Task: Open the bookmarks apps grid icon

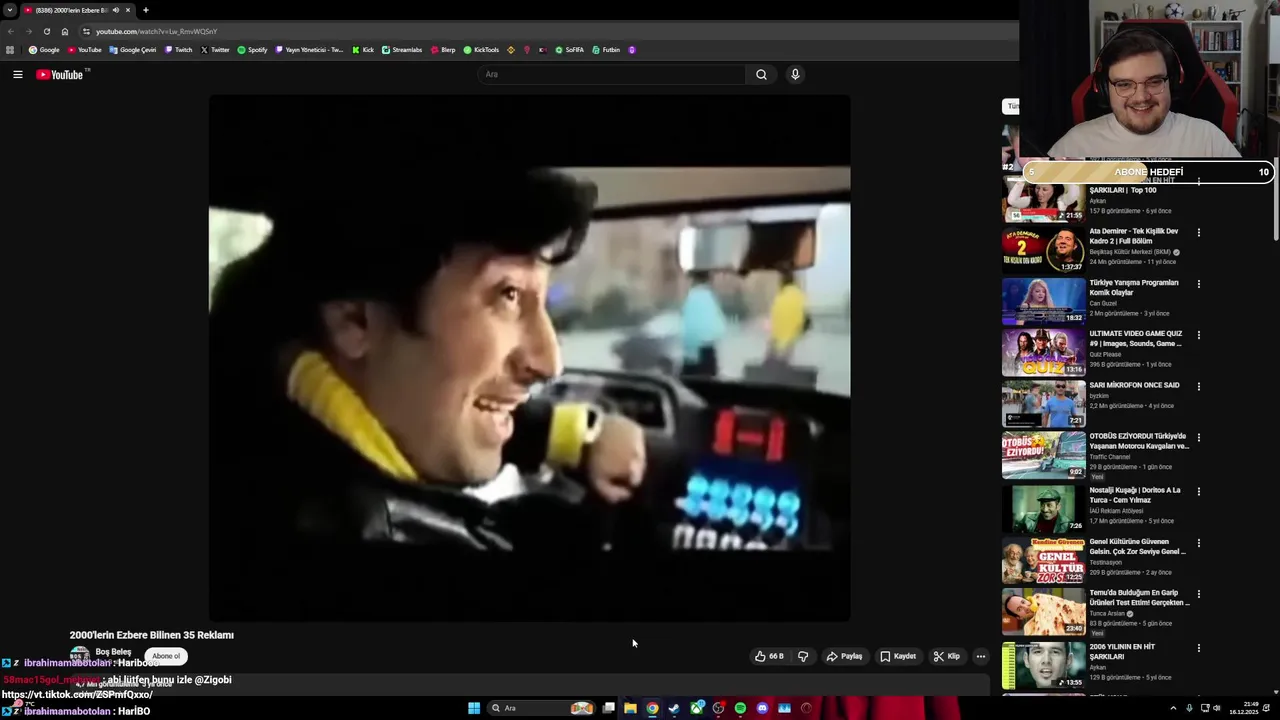Action: (10, 50)
